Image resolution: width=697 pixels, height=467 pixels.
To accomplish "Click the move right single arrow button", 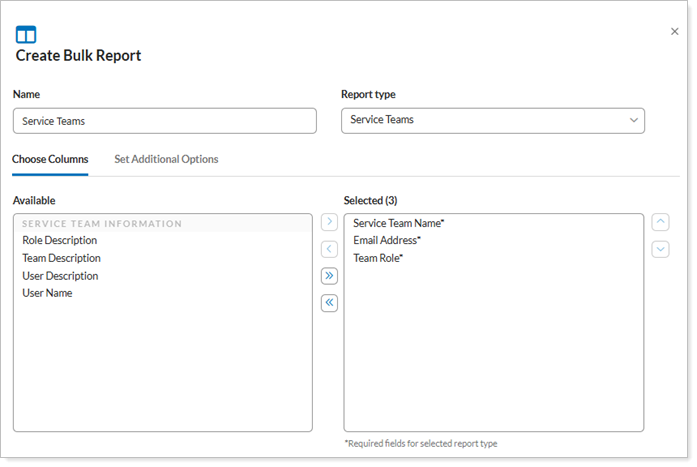I will click(329, 222).
